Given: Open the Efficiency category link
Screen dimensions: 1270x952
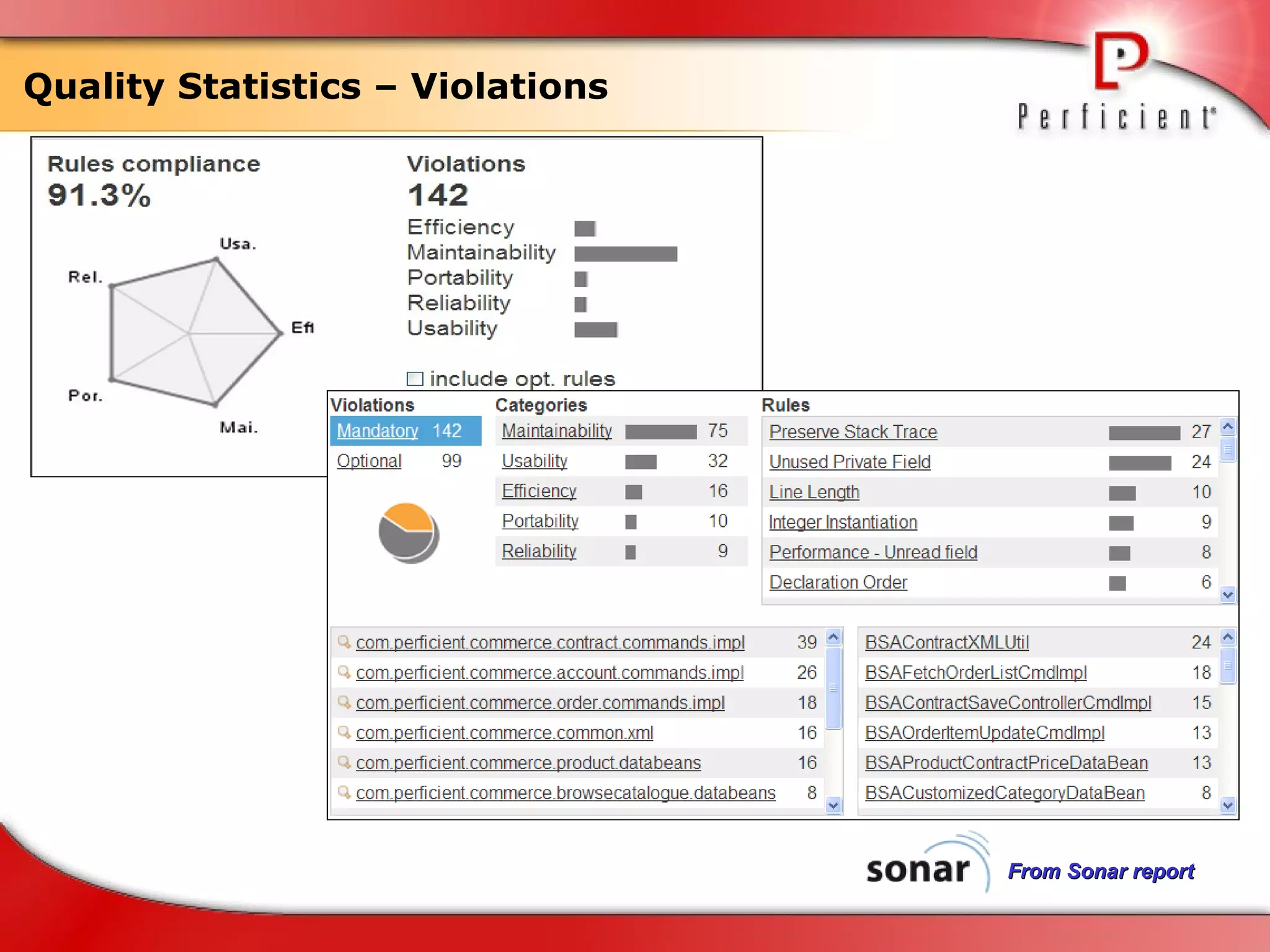Looking at the screenshot, I should pyautogui.click(x=539, y=491).
